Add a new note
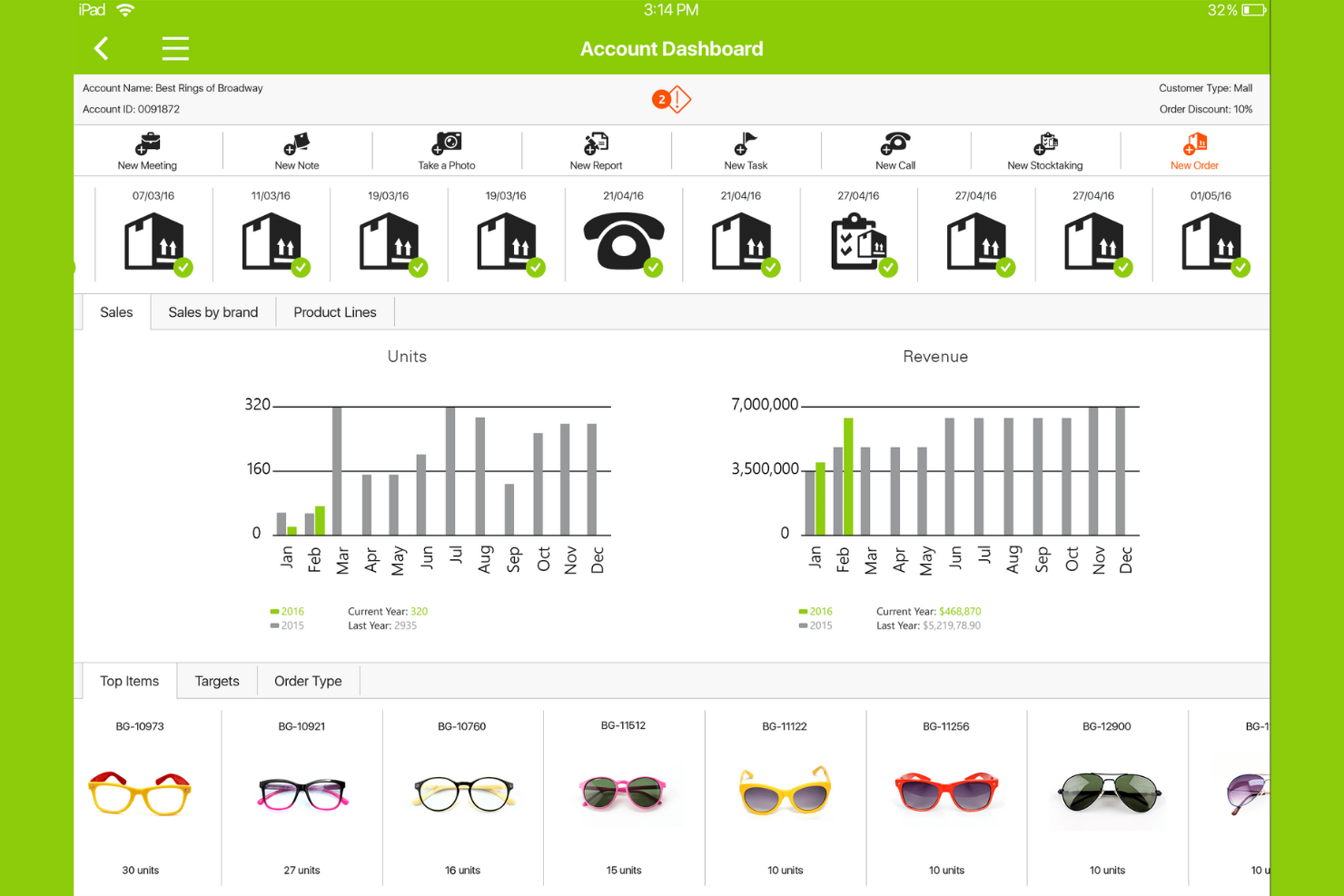The width and height of the screenshot is (1344, 896). (297, 150)
